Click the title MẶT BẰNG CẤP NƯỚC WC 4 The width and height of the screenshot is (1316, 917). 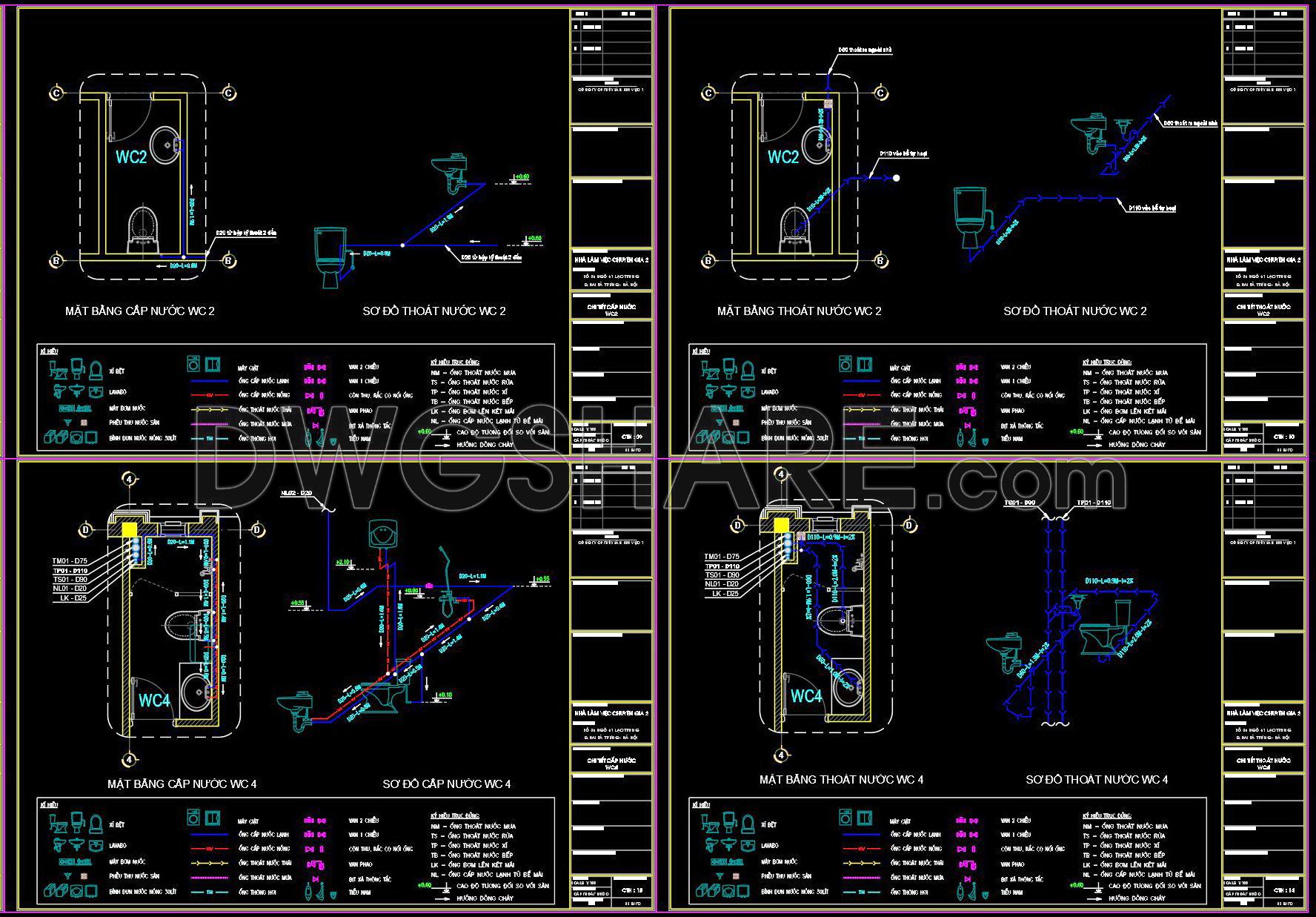point(182,784)
